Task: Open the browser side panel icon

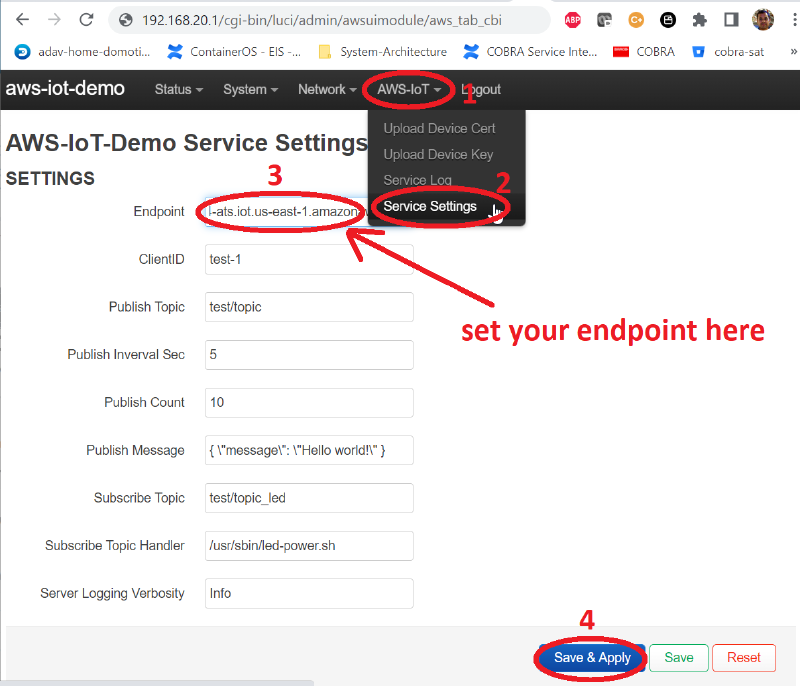Action: (x=729, y=19)
